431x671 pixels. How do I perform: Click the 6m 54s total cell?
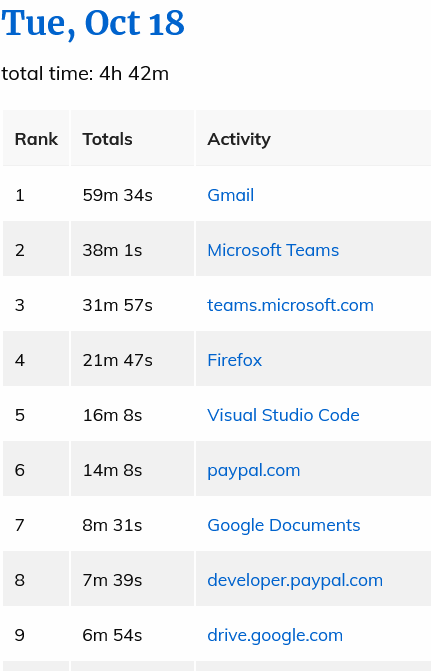coord(132,635)
